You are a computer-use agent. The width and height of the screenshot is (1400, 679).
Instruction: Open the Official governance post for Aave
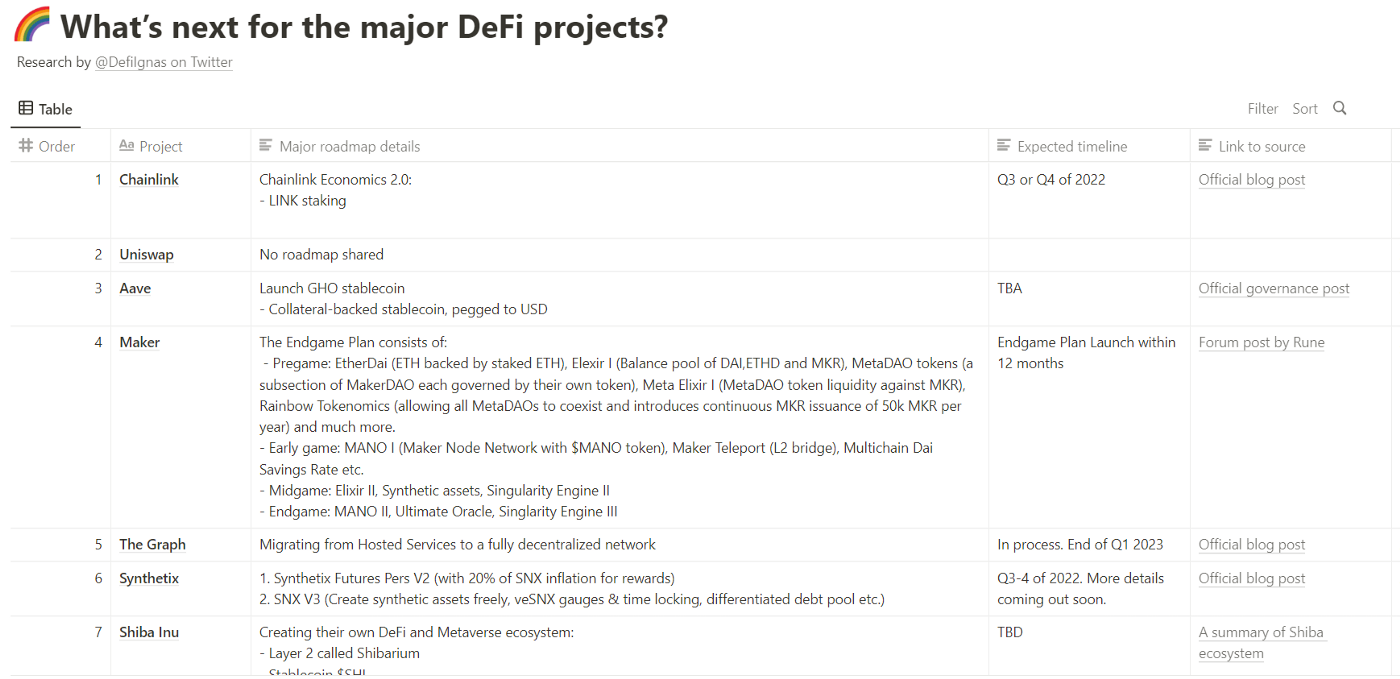[x=1274, y=288]
